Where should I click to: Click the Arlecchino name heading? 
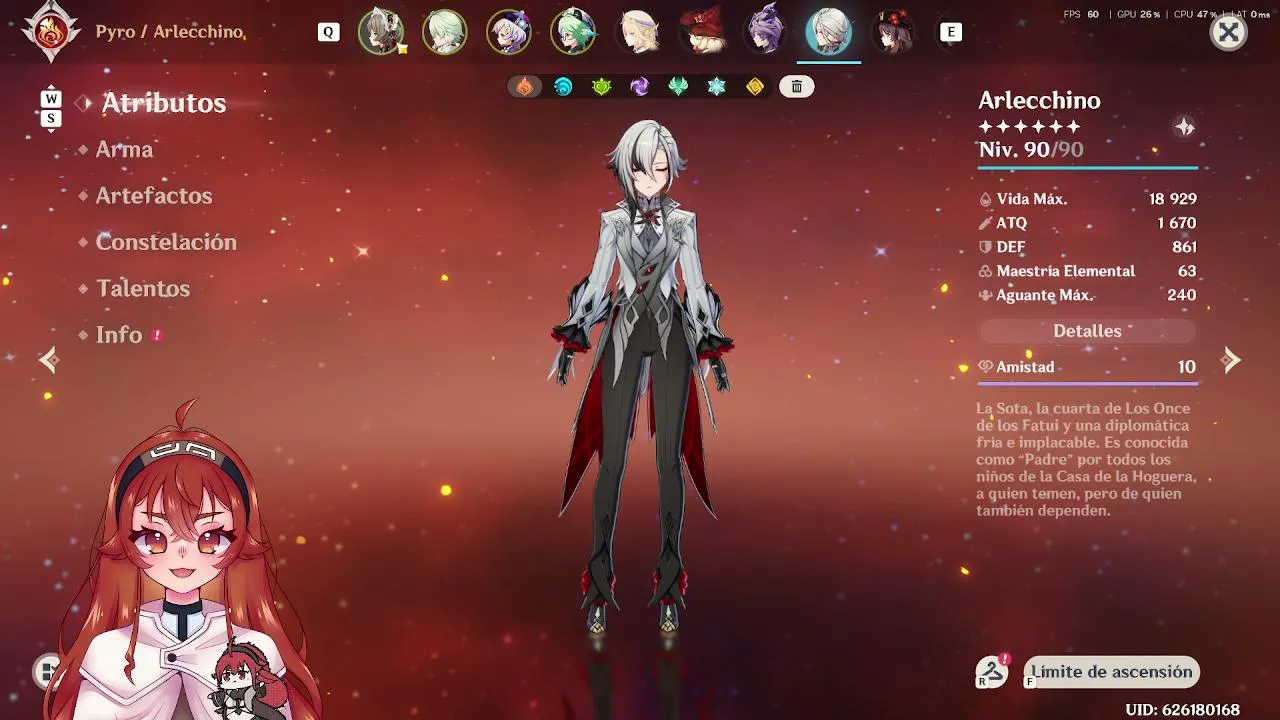(x=1039, y=100)
